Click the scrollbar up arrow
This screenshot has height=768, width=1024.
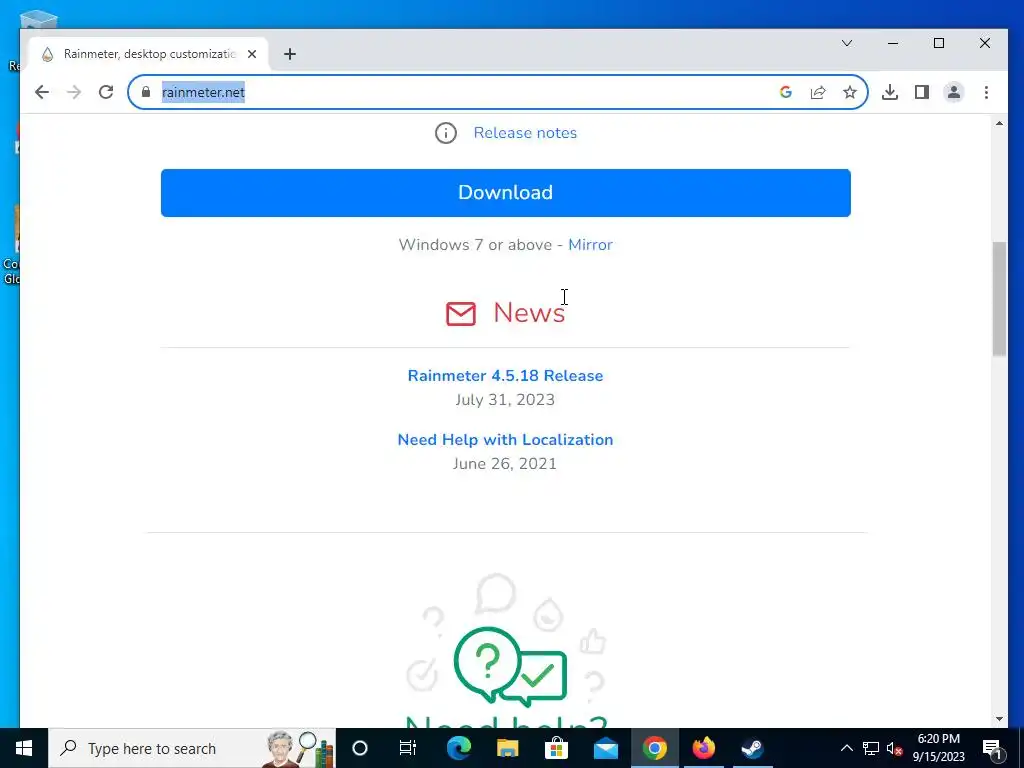click(999, 123)
